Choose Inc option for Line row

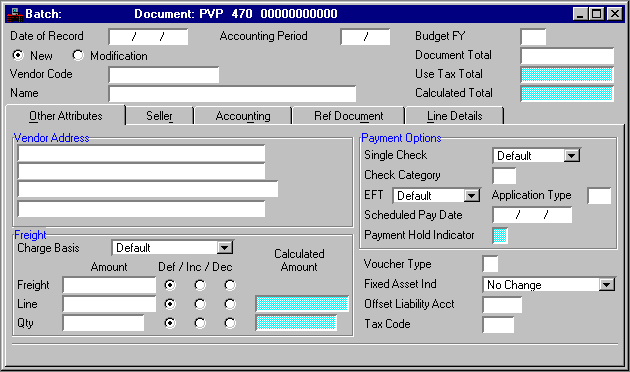200,304
